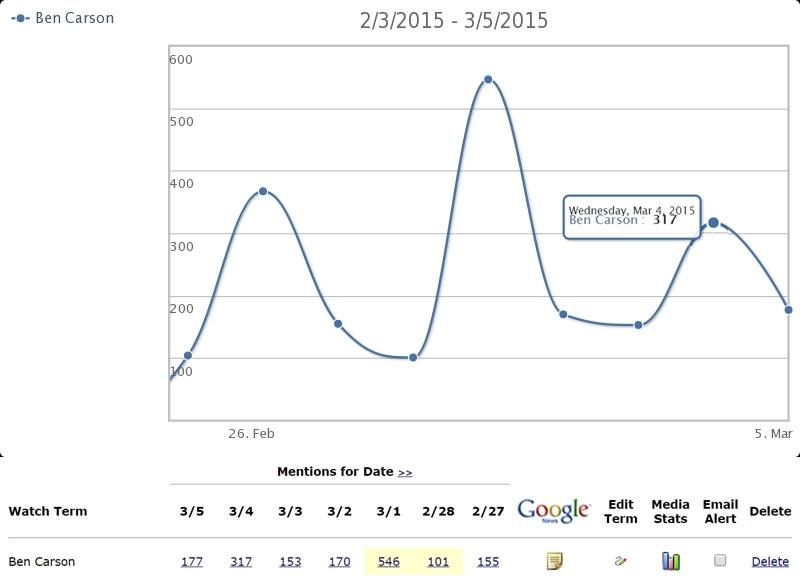Open the highlighted 101 mentions link
The width and height of the screenshot is (800, 580).
click(438, 562)
